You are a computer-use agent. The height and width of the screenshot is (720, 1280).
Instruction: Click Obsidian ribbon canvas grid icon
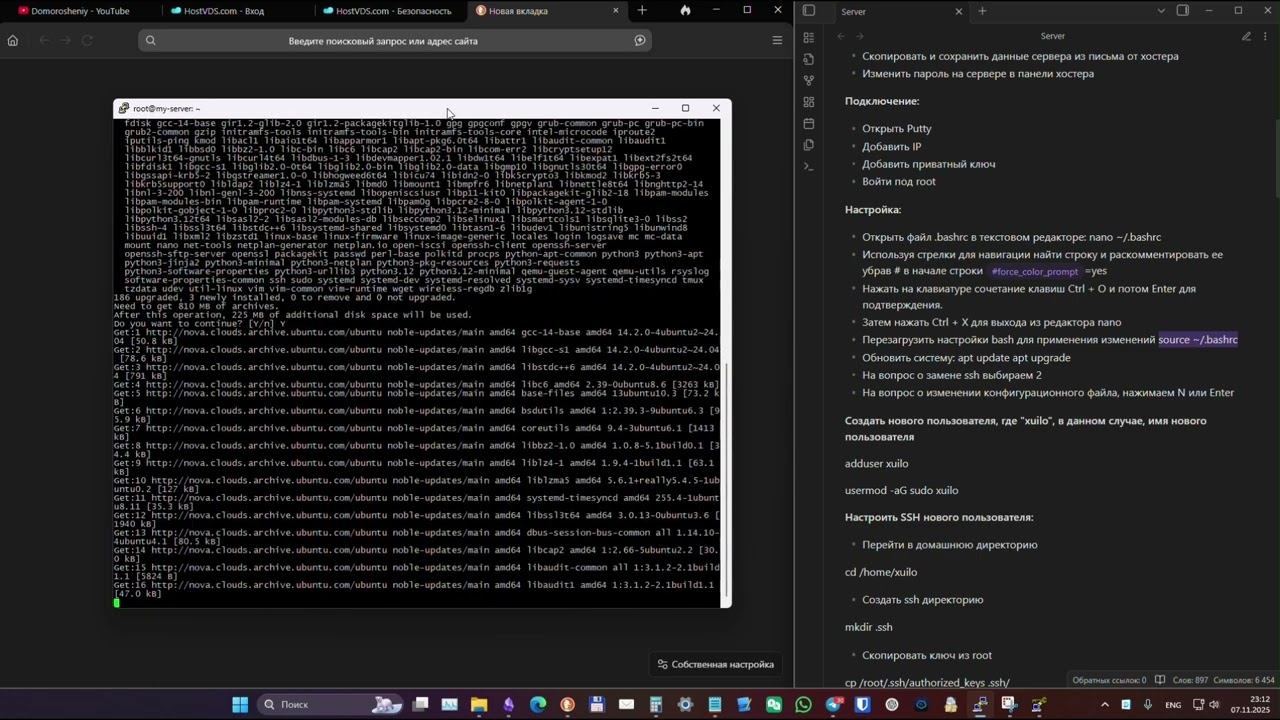809,101
